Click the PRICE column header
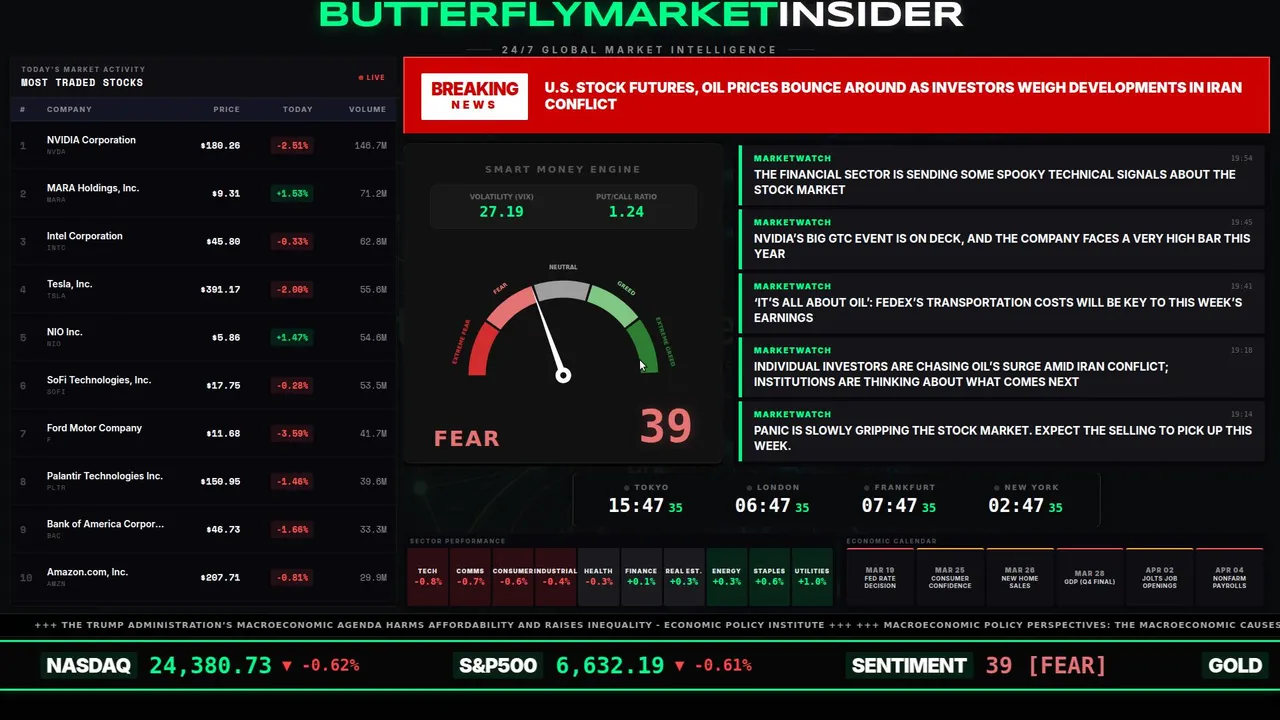The height and width of the screenshot is (720, 1280). [226, 109]
